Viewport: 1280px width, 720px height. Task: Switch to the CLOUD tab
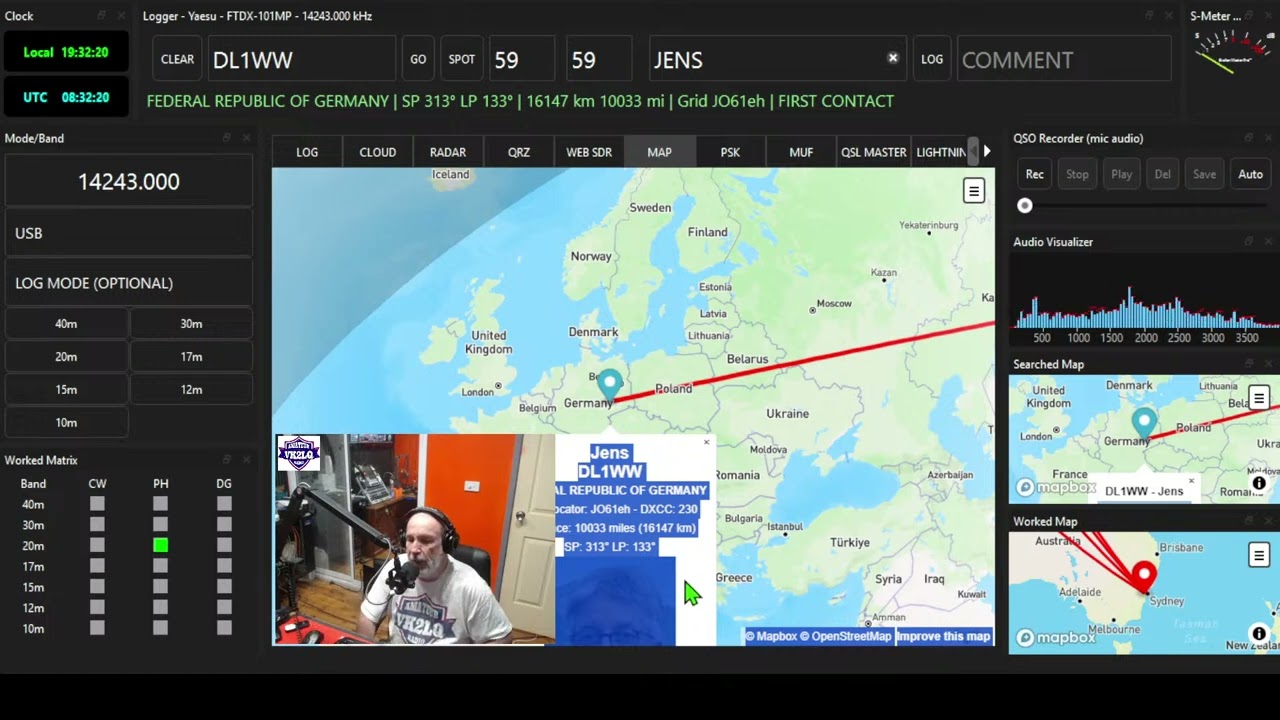point(378,152)
